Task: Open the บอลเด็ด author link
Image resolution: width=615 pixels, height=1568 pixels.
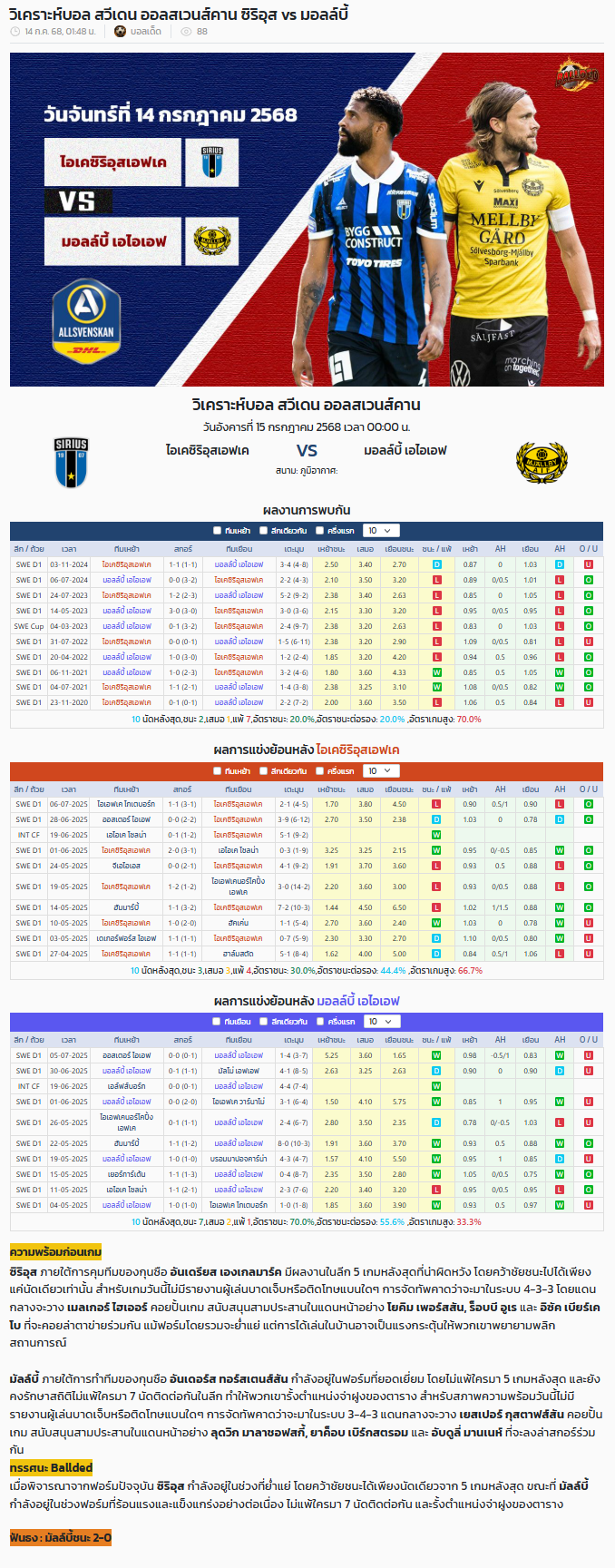Action: coord(146,31)
